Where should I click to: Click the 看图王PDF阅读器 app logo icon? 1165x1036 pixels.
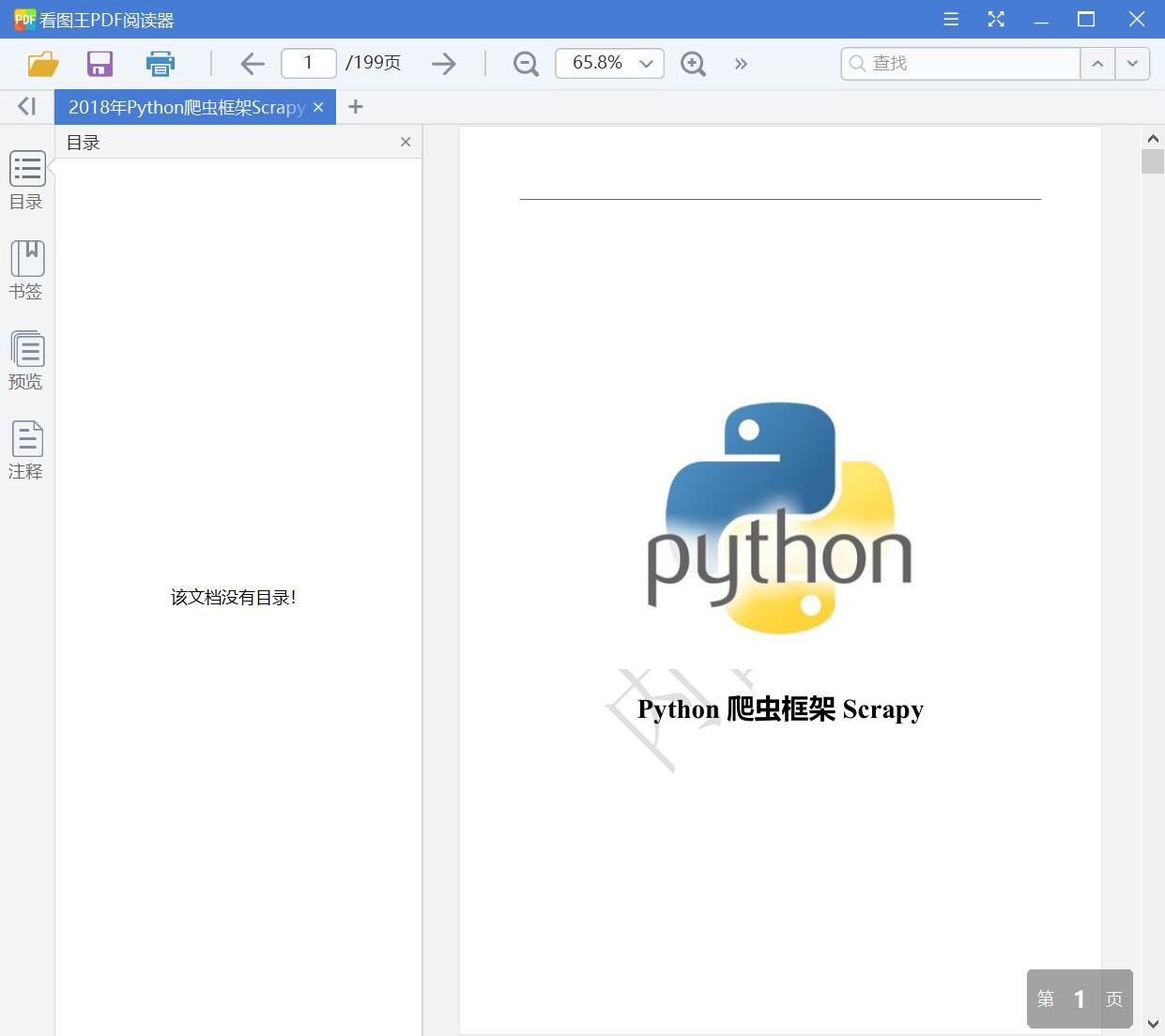point(25,19)
